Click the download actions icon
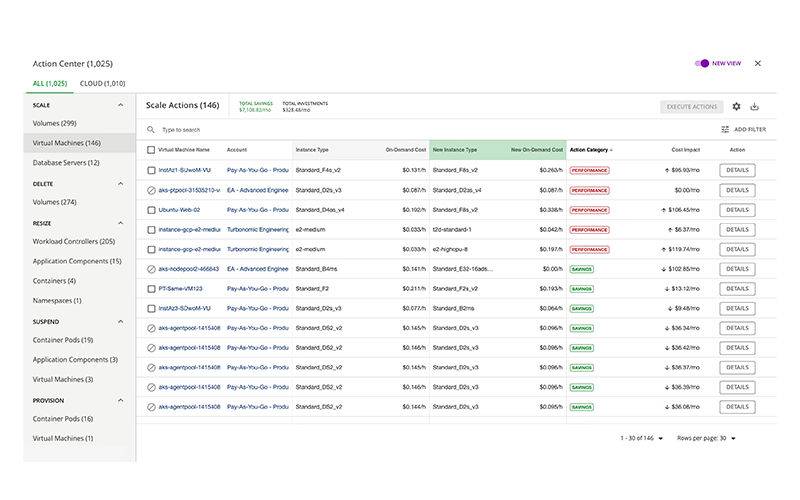Screen dimensions: 800x500 755,107
